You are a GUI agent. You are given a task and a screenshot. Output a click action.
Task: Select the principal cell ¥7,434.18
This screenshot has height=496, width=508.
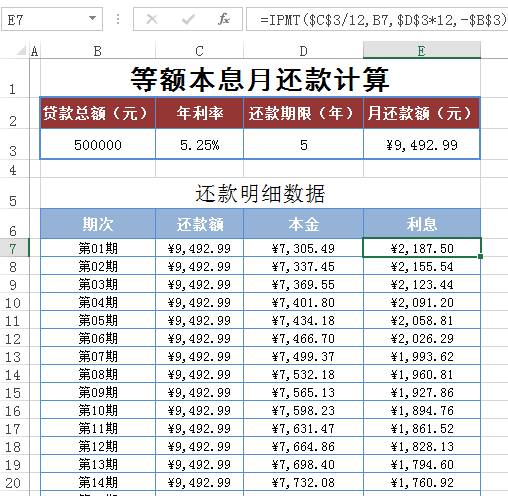tap(303, 320)
